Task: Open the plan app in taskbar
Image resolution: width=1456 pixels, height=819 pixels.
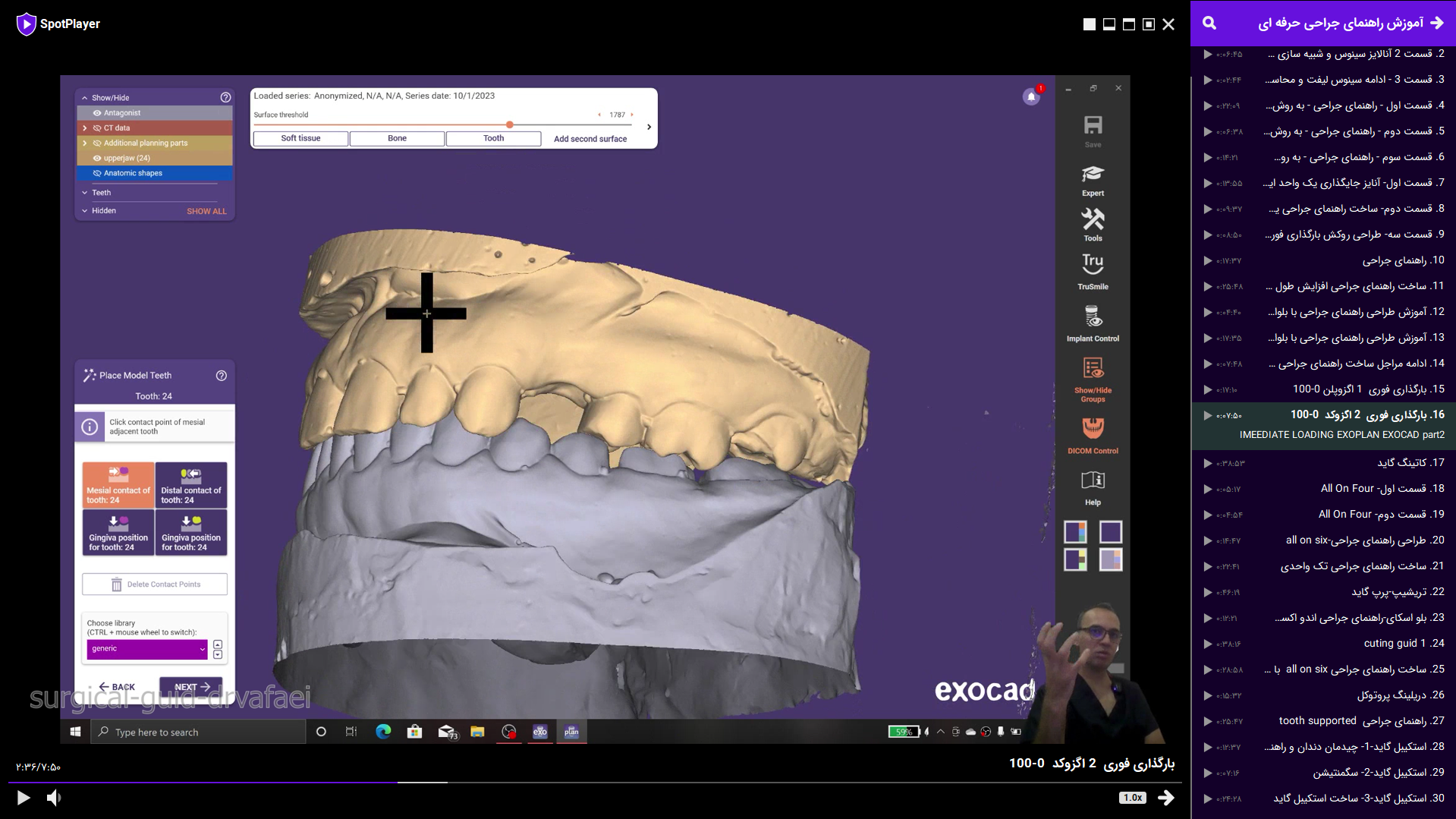Action: tap(571, 732)
